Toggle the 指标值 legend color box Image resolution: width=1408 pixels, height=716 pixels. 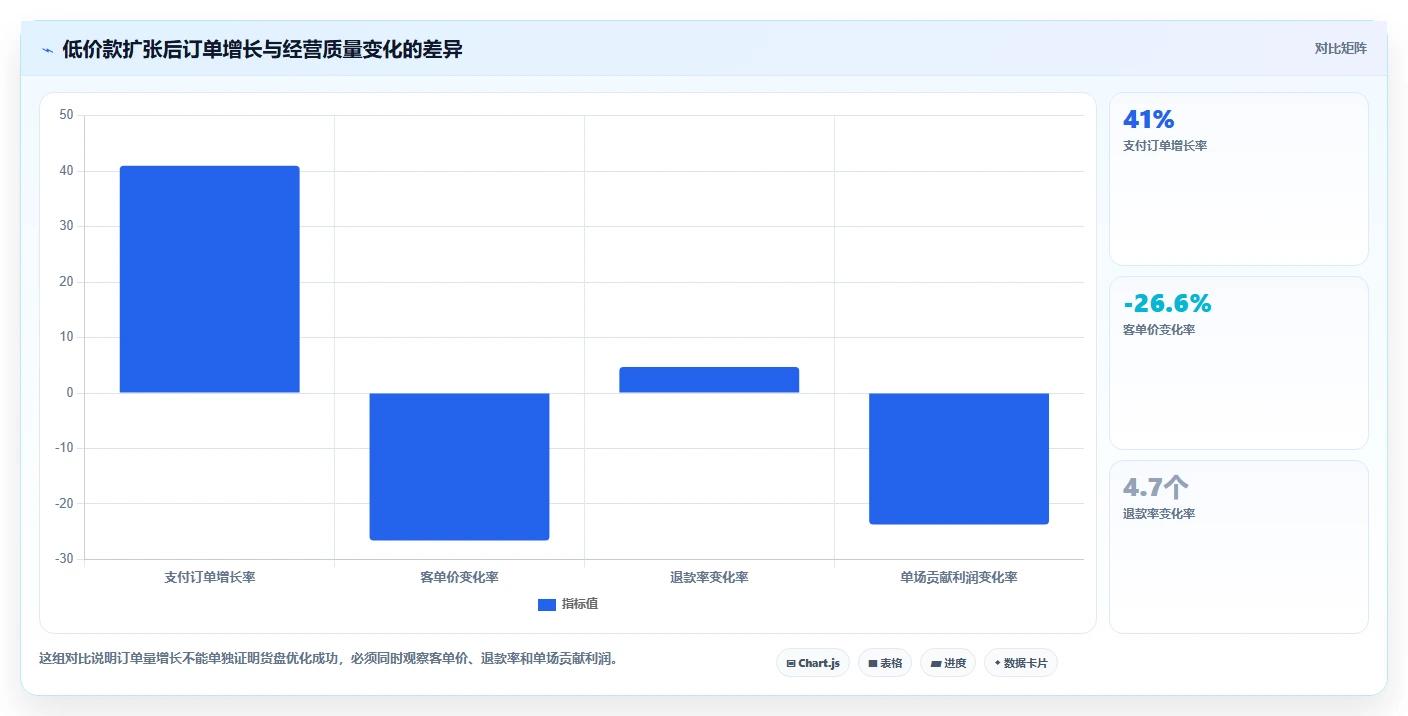tap(547, 604)
